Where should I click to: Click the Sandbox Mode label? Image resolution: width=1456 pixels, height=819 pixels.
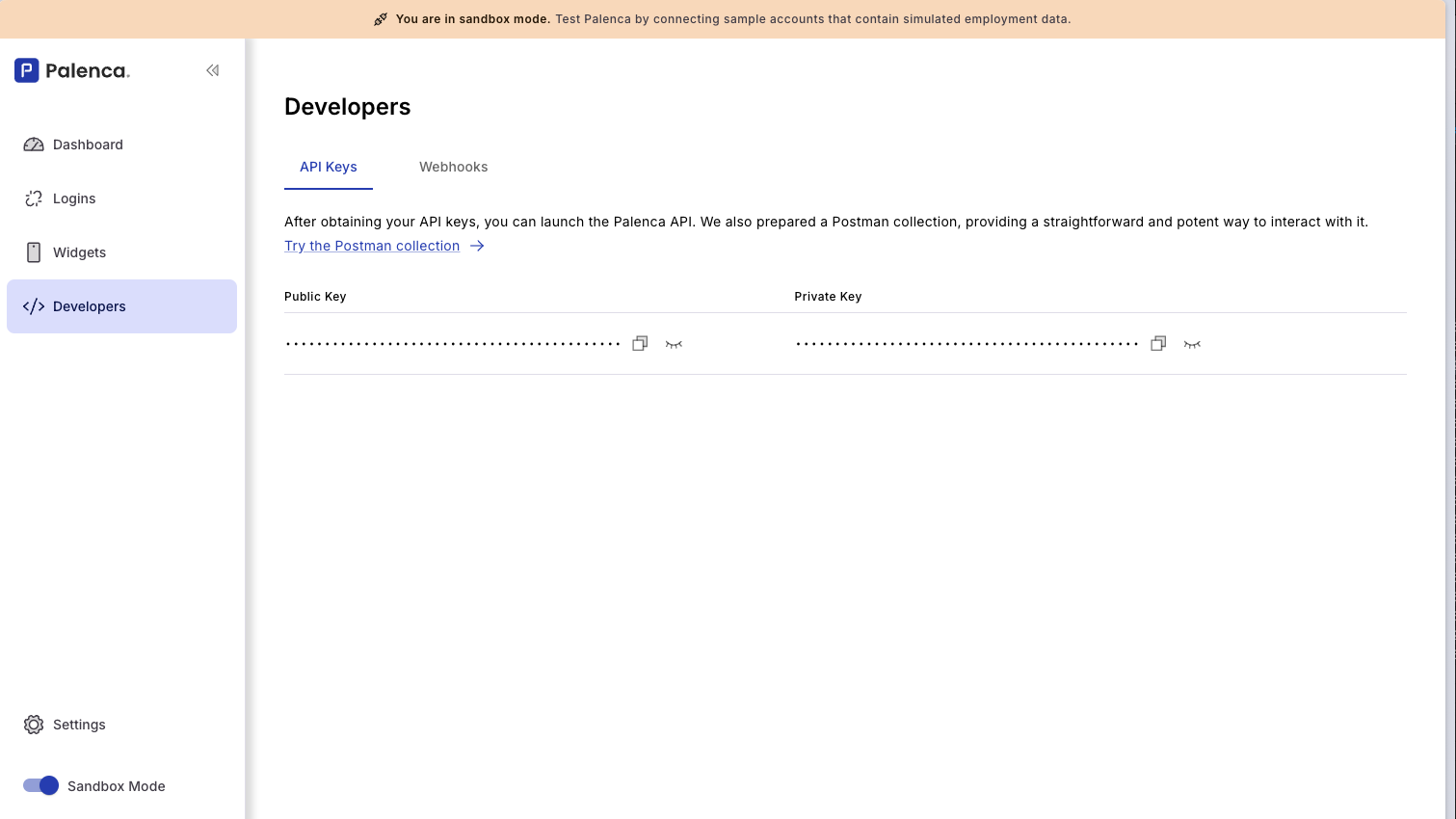[x=117, y=786]
